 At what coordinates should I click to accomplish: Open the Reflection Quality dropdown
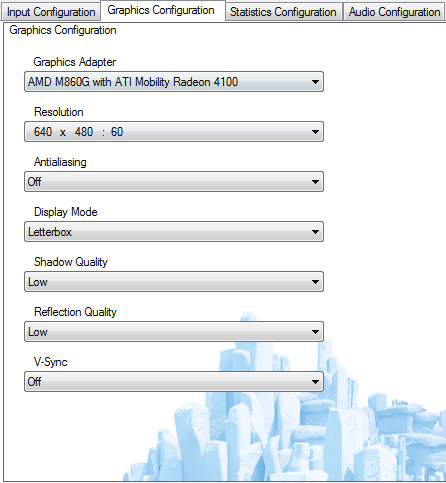click(174, 332)
